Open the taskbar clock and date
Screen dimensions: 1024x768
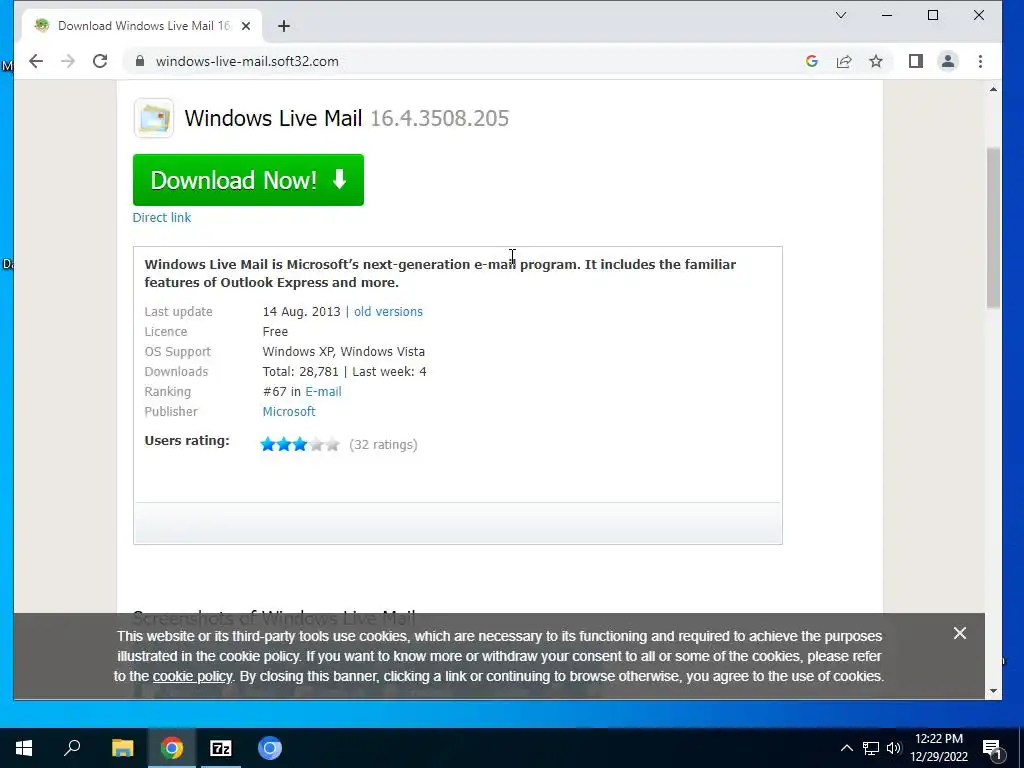coord(939,748)
